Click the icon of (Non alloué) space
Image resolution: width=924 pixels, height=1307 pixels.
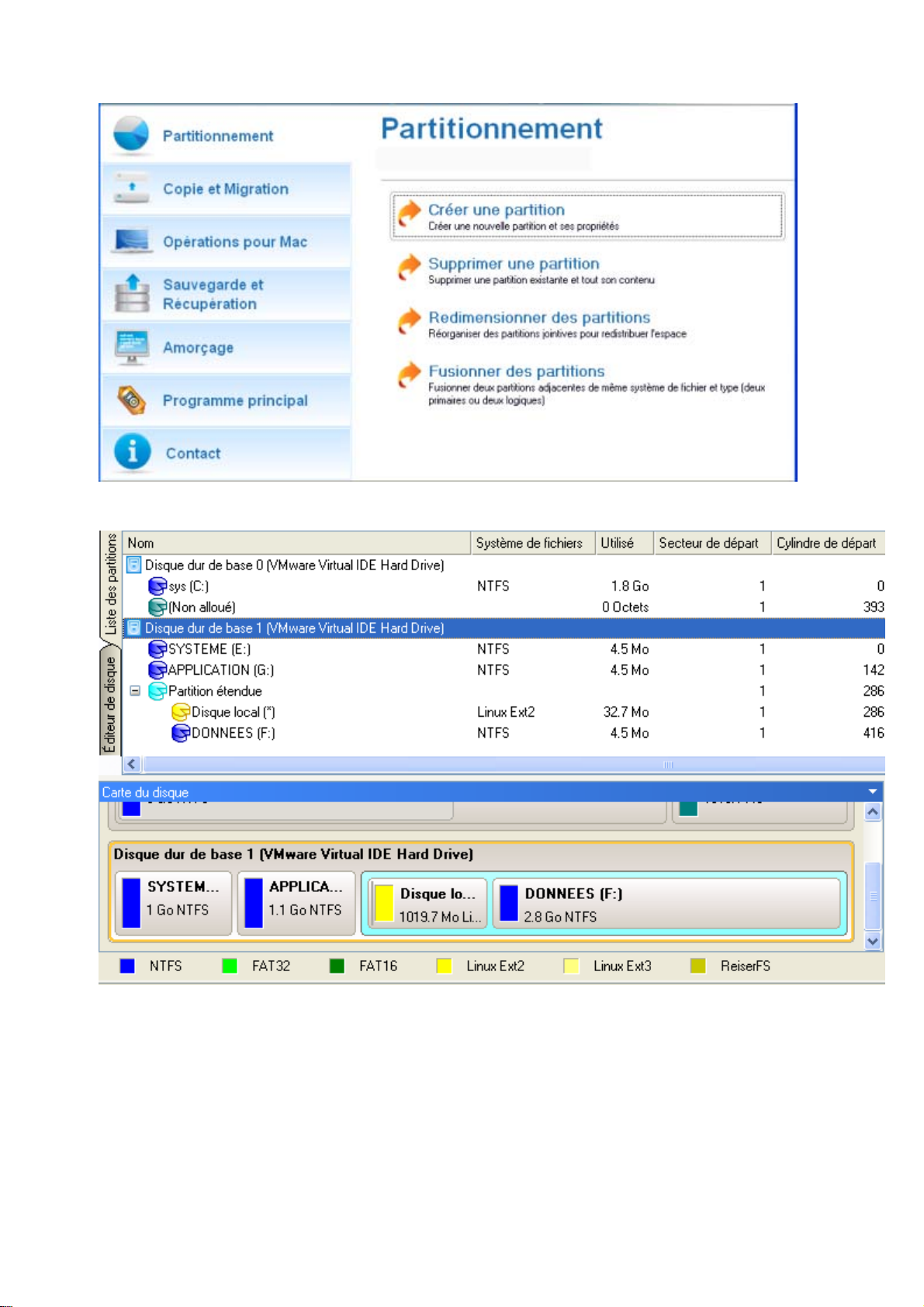157,607
